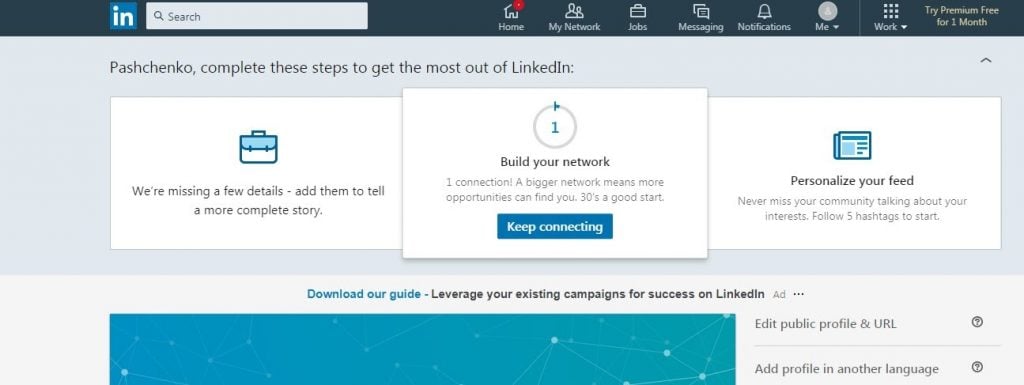Click the LinkedIn logo icon
Image resolution: width=1024 pixels, height=385 pixels.
pyautogui.click(x=123, y=16)
